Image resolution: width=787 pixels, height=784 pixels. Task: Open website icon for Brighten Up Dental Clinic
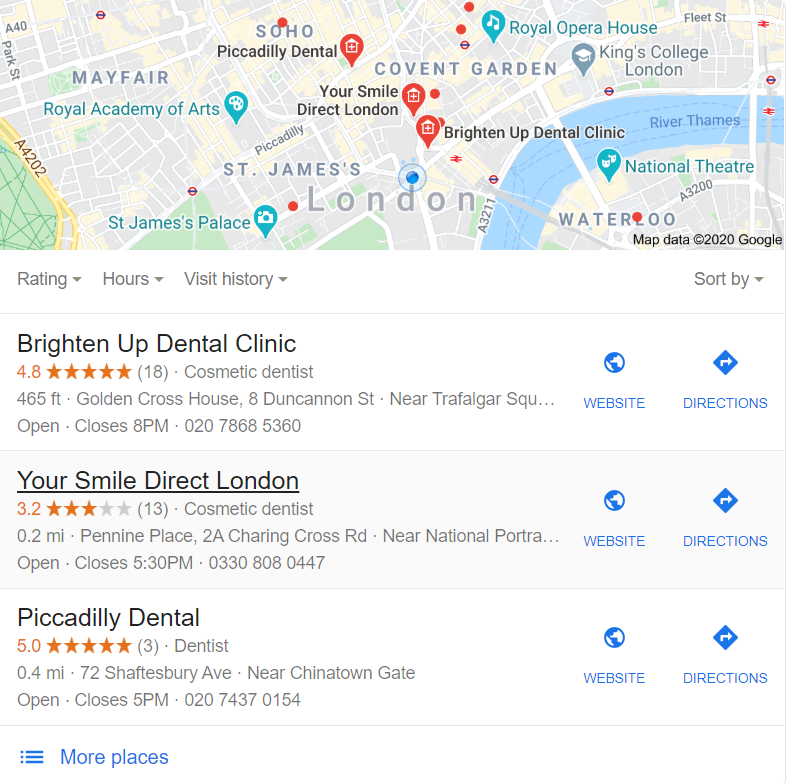click(x=614, y=362)
